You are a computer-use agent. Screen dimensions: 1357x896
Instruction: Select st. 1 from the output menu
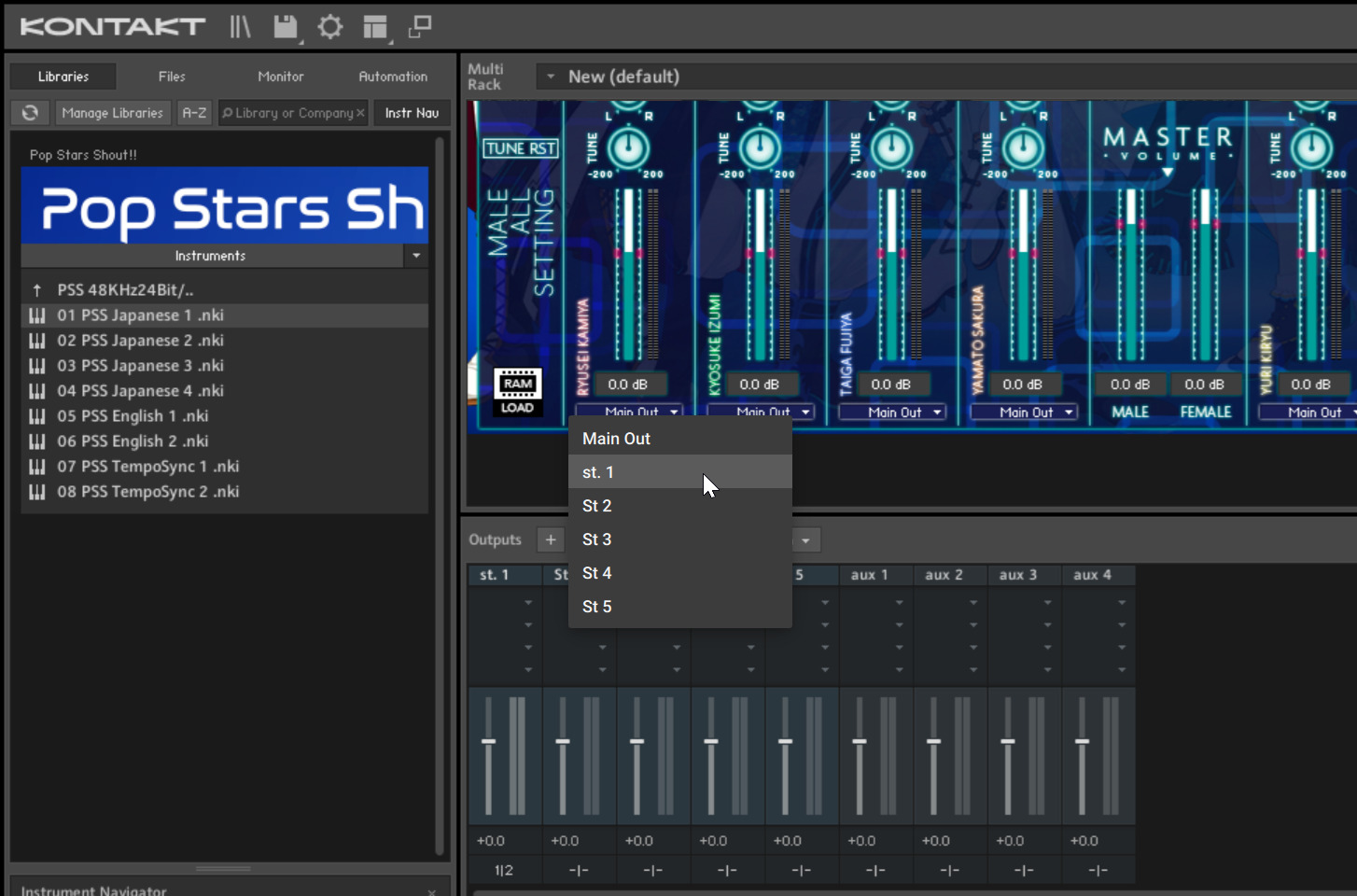[680, 472]
